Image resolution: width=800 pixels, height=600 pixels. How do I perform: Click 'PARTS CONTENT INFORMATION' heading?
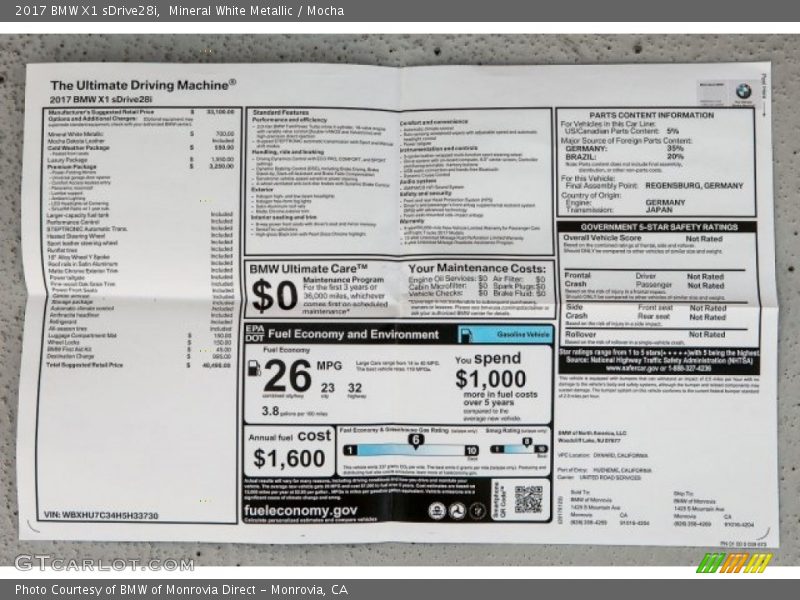(x=652, y=115)
